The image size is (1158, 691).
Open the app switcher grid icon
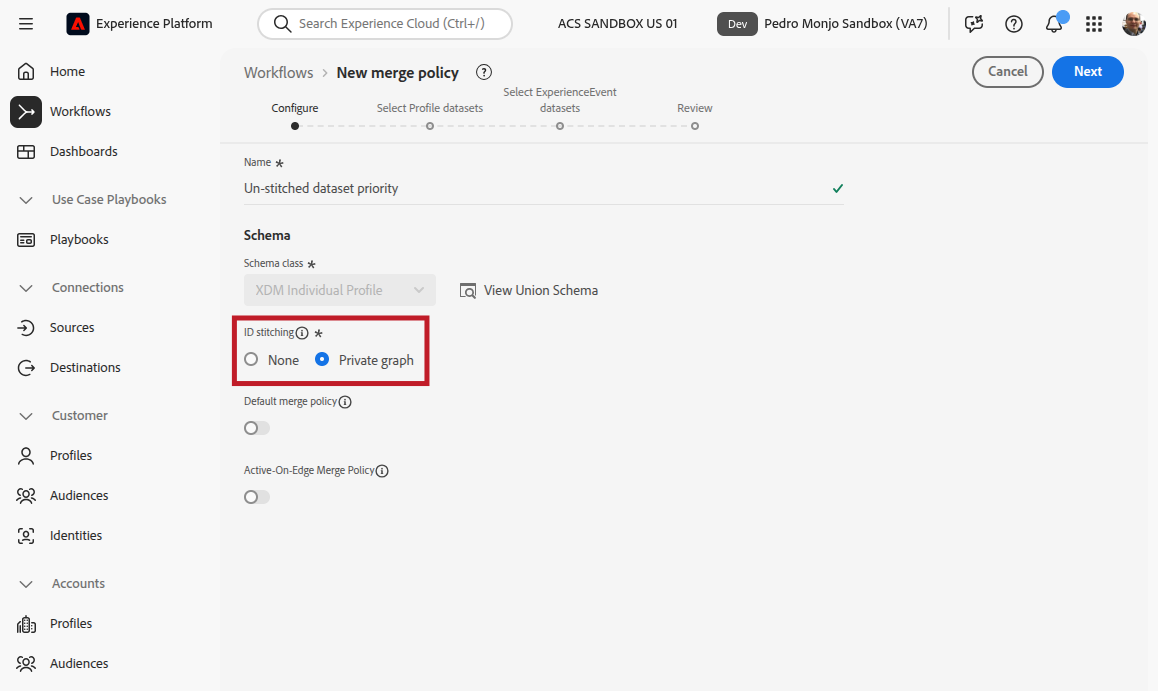pos(1094,24)
